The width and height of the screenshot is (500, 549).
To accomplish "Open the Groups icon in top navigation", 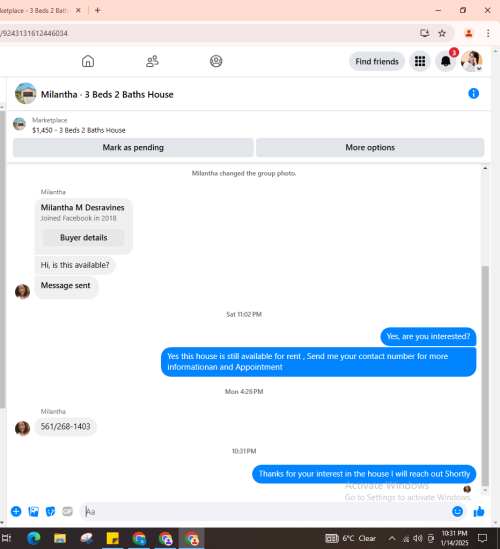I will click(x=216, y=61).
